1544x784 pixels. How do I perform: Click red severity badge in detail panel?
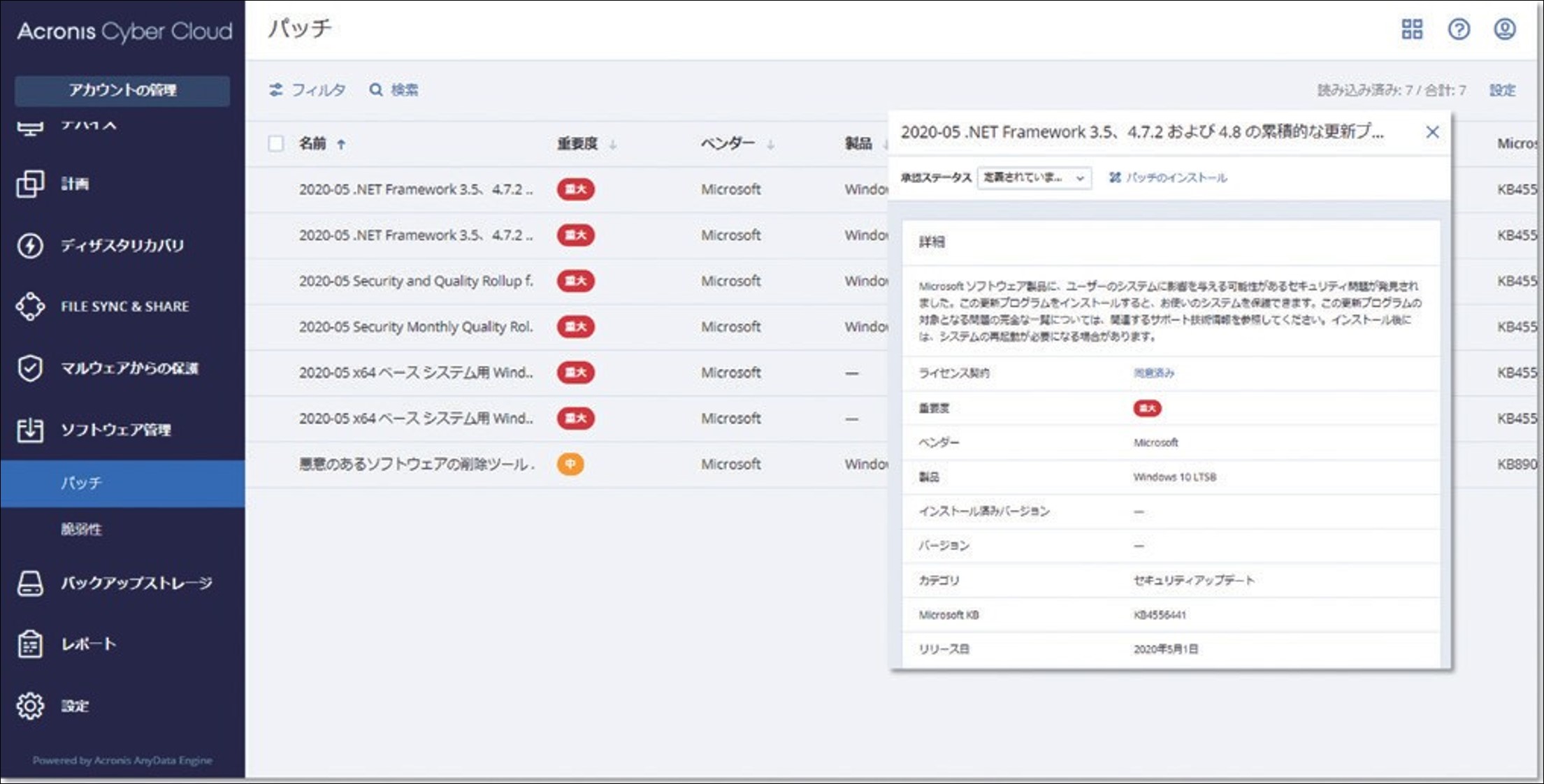coord(1147,408)
